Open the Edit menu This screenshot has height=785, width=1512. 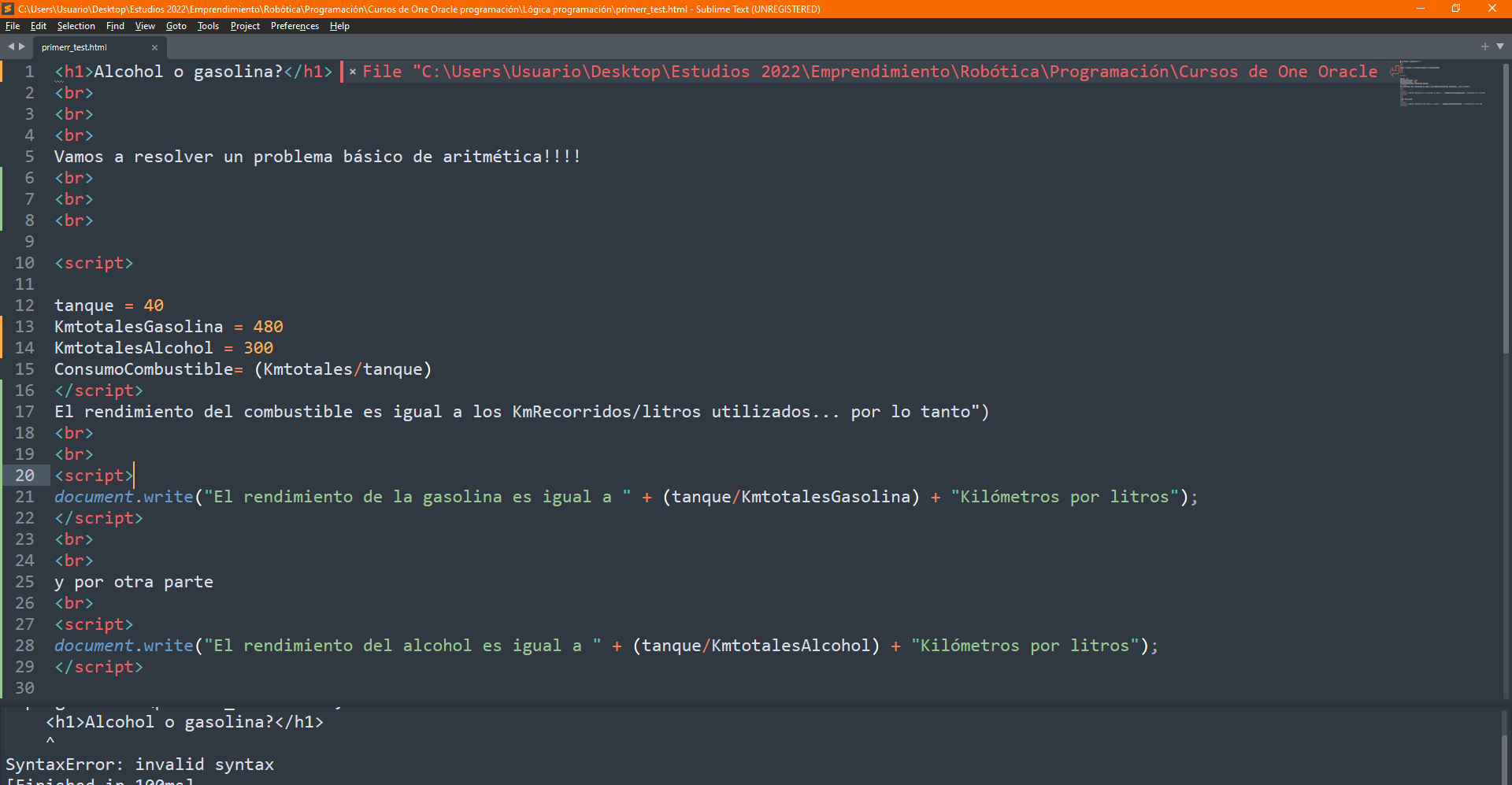pyautogui.click(x=39, y=26)
